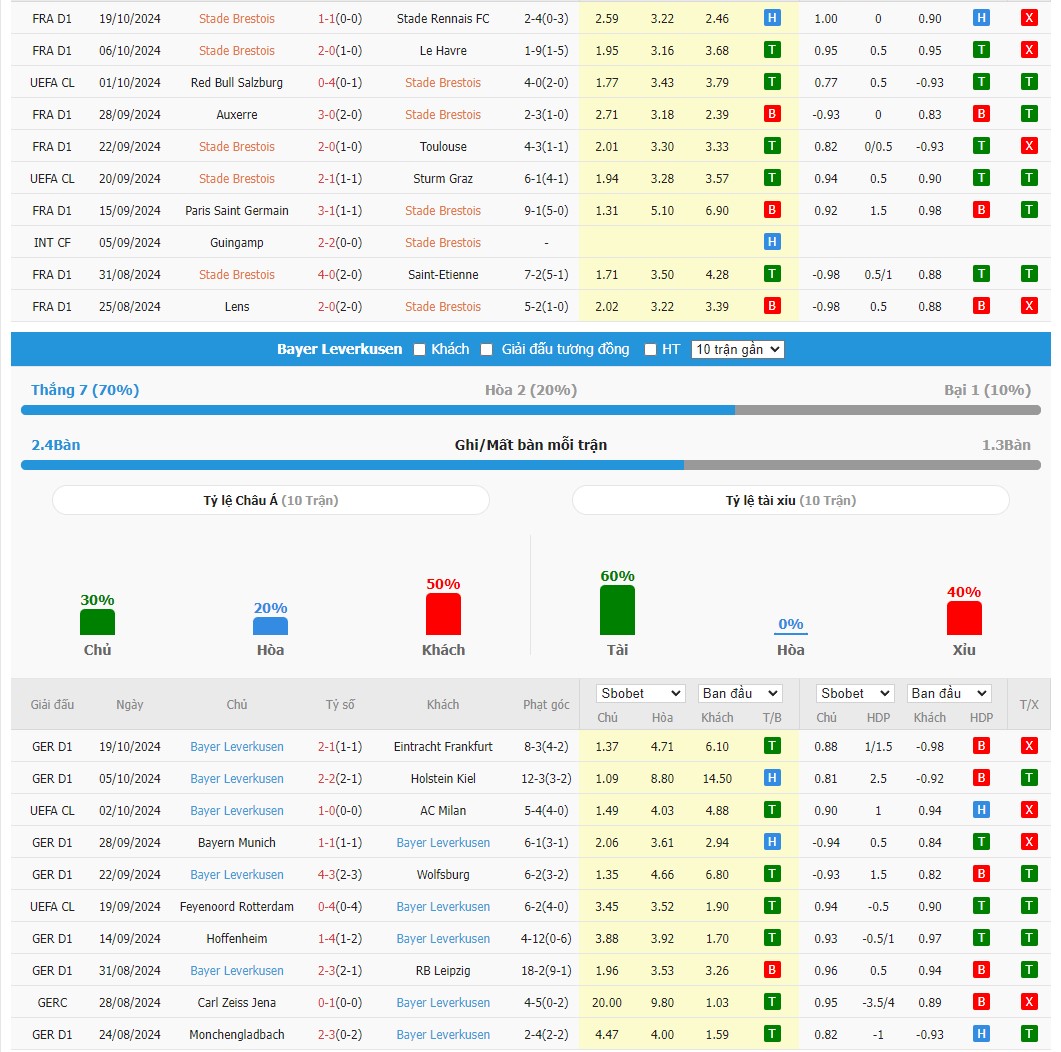Switch to the Tỷ lệ Châu Á tab
Screen dimensions: 1061x1052
[x=271, y=501]
